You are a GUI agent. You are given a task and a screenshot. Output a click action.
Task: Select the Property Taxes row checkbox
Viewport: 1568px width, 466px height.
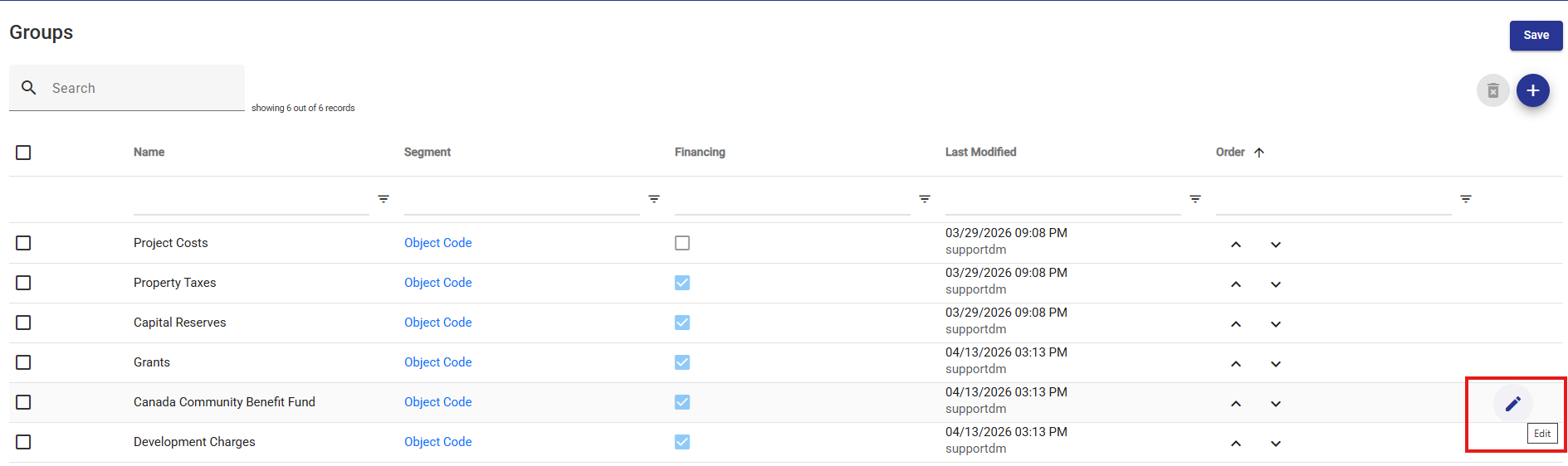pyautogui.click(x=23, y=283)
